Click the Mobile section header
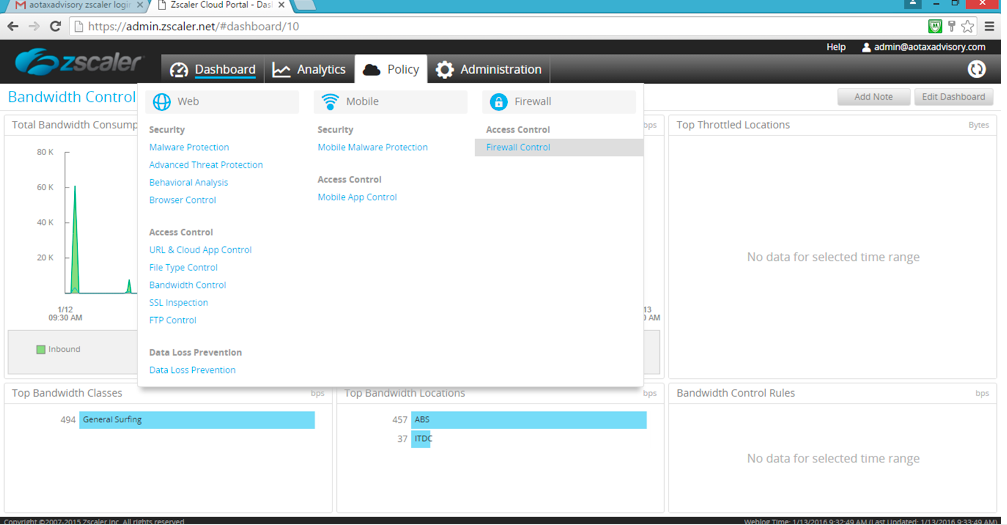The height and width of the screenshot is (525, 1007). [390, 102]
